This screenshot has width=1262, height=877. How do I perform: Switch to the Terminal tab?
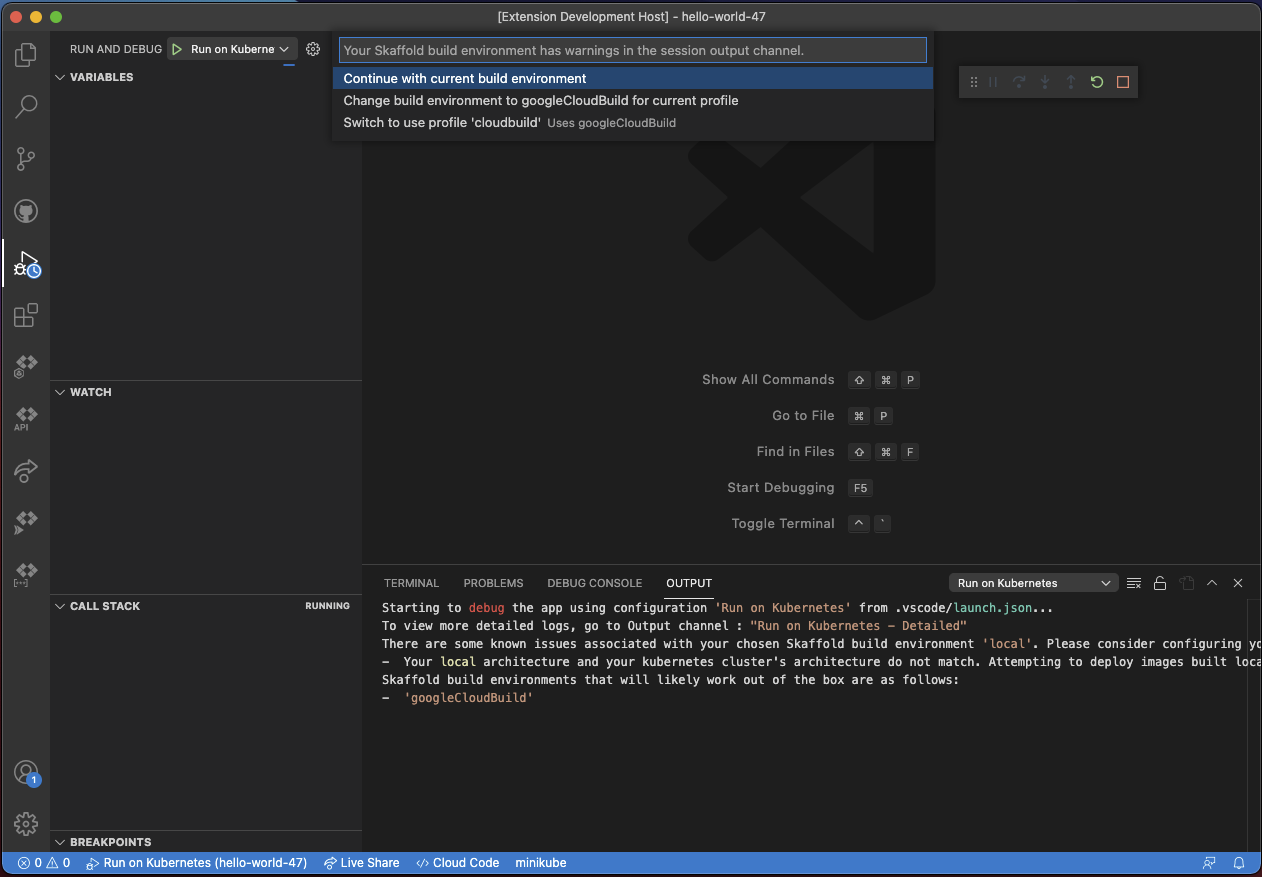(x=411, y=583)
